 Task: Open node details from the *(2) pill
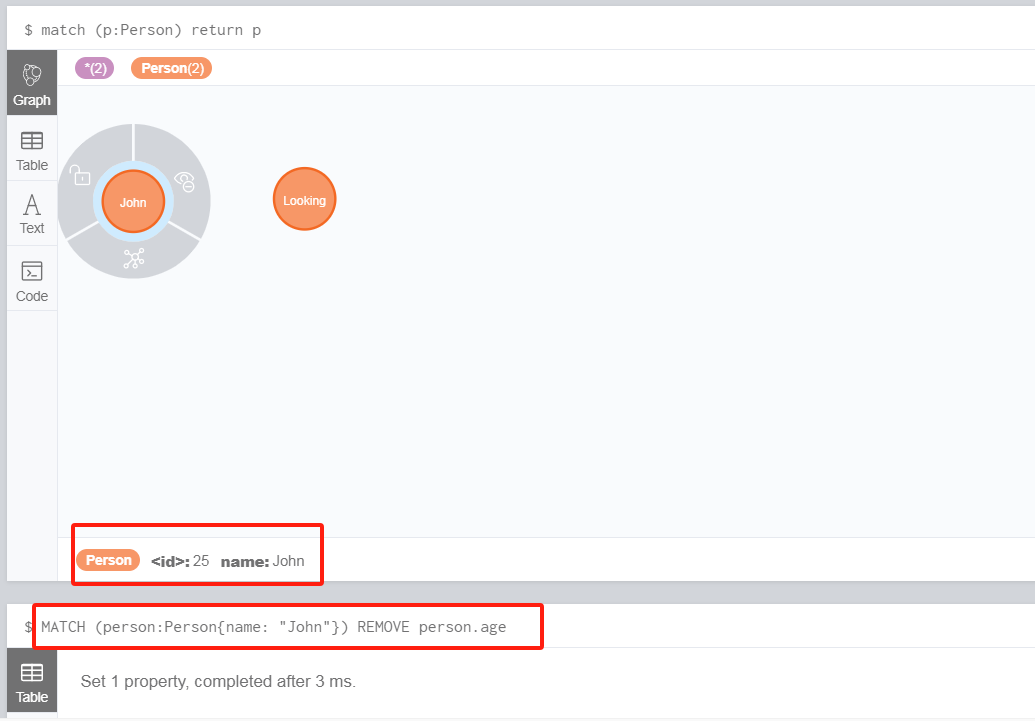pyautogui.click(x=94, y=67)
